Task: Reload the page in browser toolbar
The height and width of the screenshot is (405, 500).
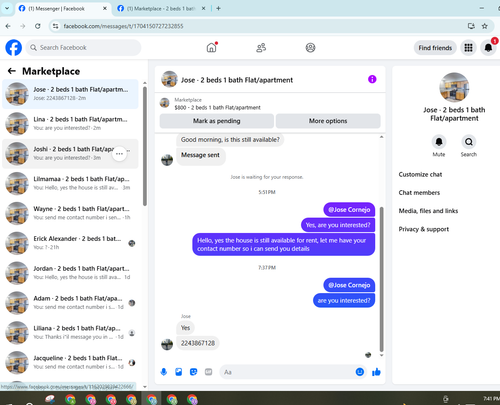Action: pos(38,26)
